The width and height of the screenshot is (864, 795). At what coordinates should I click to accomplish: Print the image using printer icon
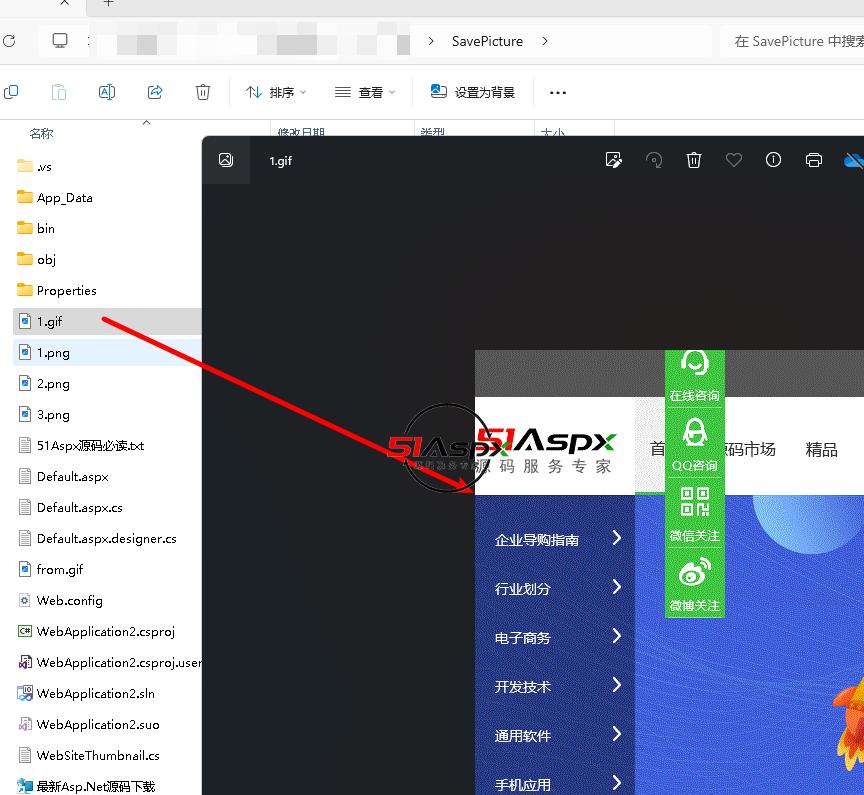[814, 160]
